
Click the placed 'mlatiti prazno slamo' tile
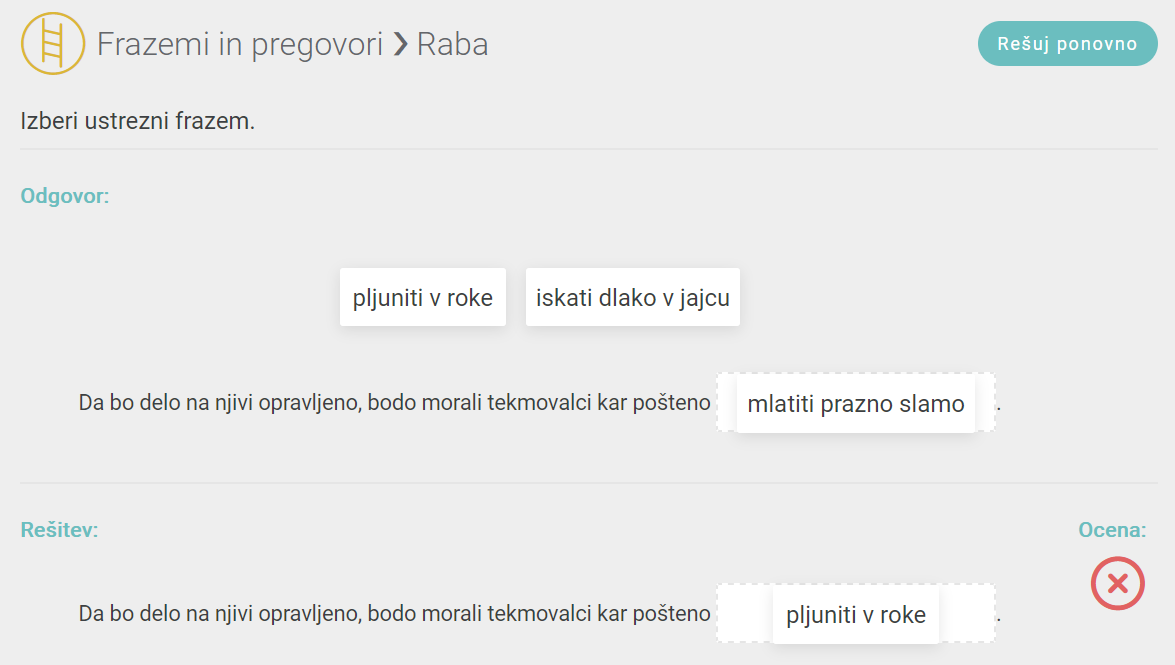coord(855,403)
